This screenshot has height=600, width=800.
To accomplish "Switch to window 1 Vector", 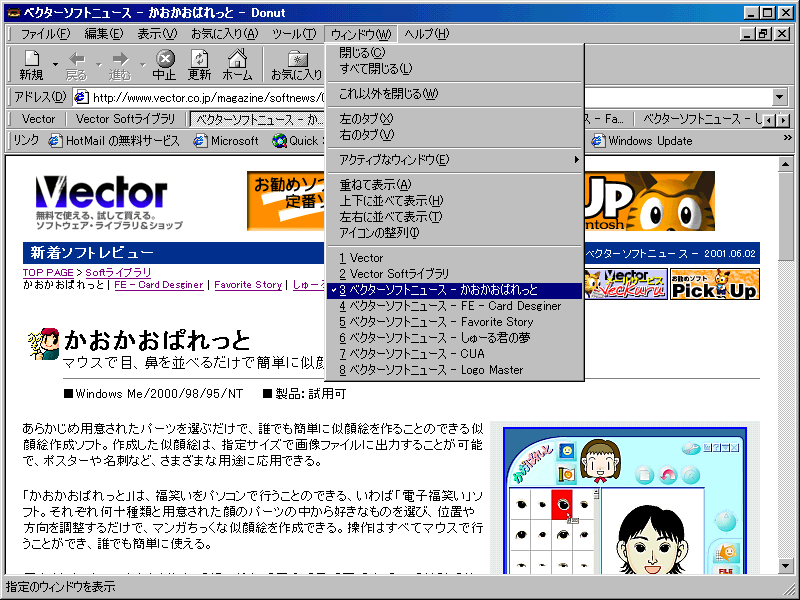I will coord(455,258).
